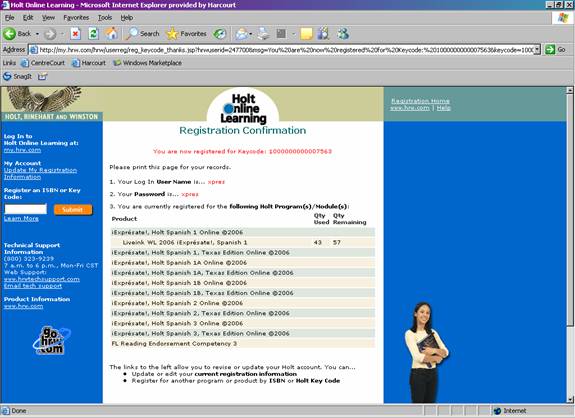Click the Edit icon in the toolbar
The width and height of the screenshot is (575, 418).
click(281, 34)
